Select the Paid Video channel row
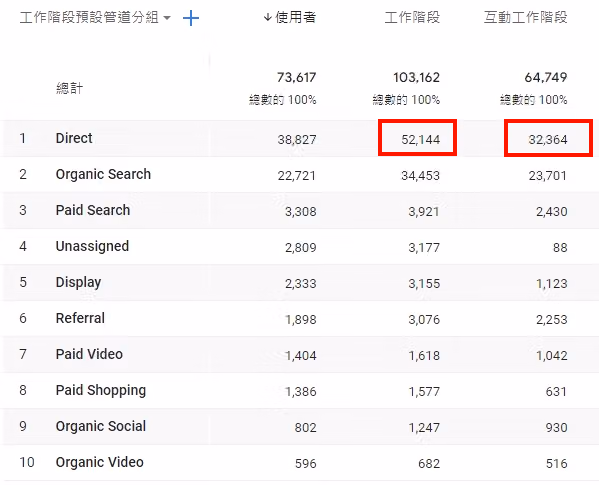The height and width of the screenshot is (485, 599). 300,354
